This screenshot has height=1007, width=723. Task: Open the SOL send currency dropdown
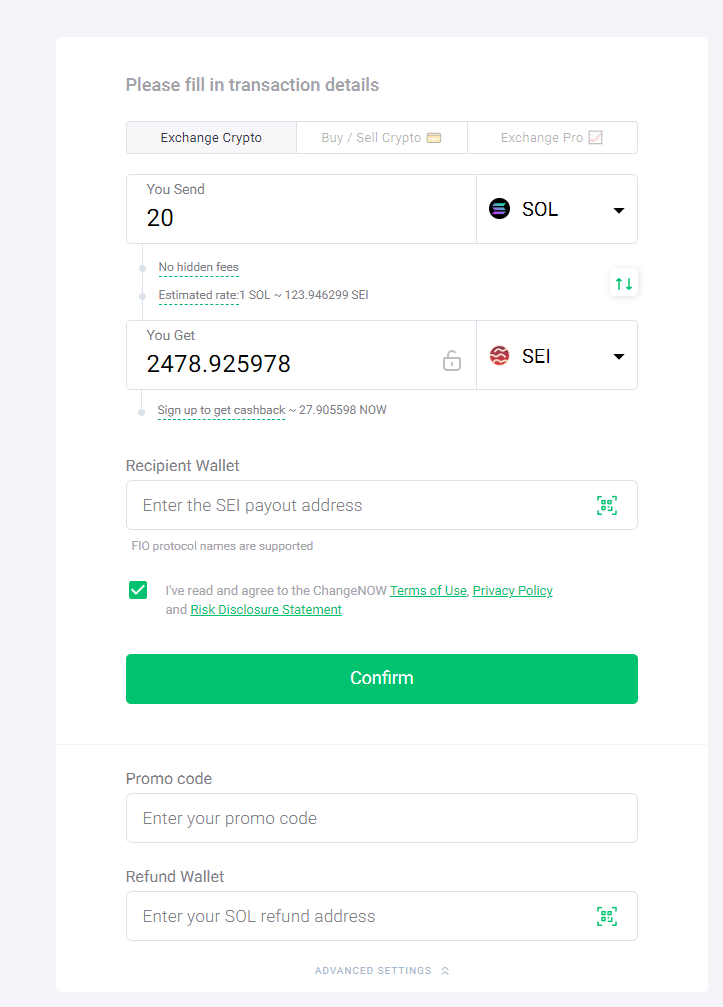pyautogui.click(x=618, y=210)
